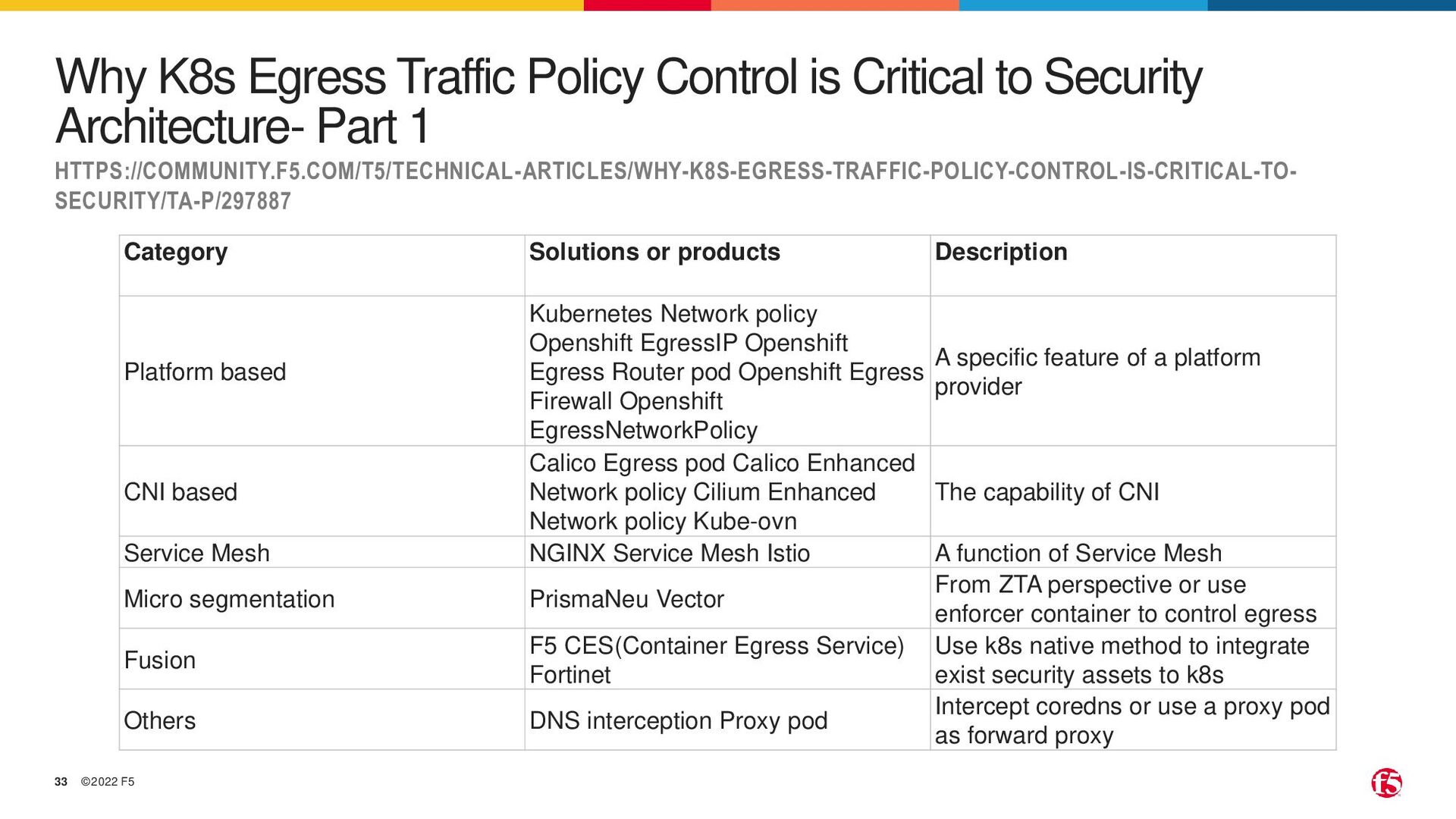This screenshot has height=819, width=1456.
Task: Click the Service Mesh category cell
Action: (322, 552)
